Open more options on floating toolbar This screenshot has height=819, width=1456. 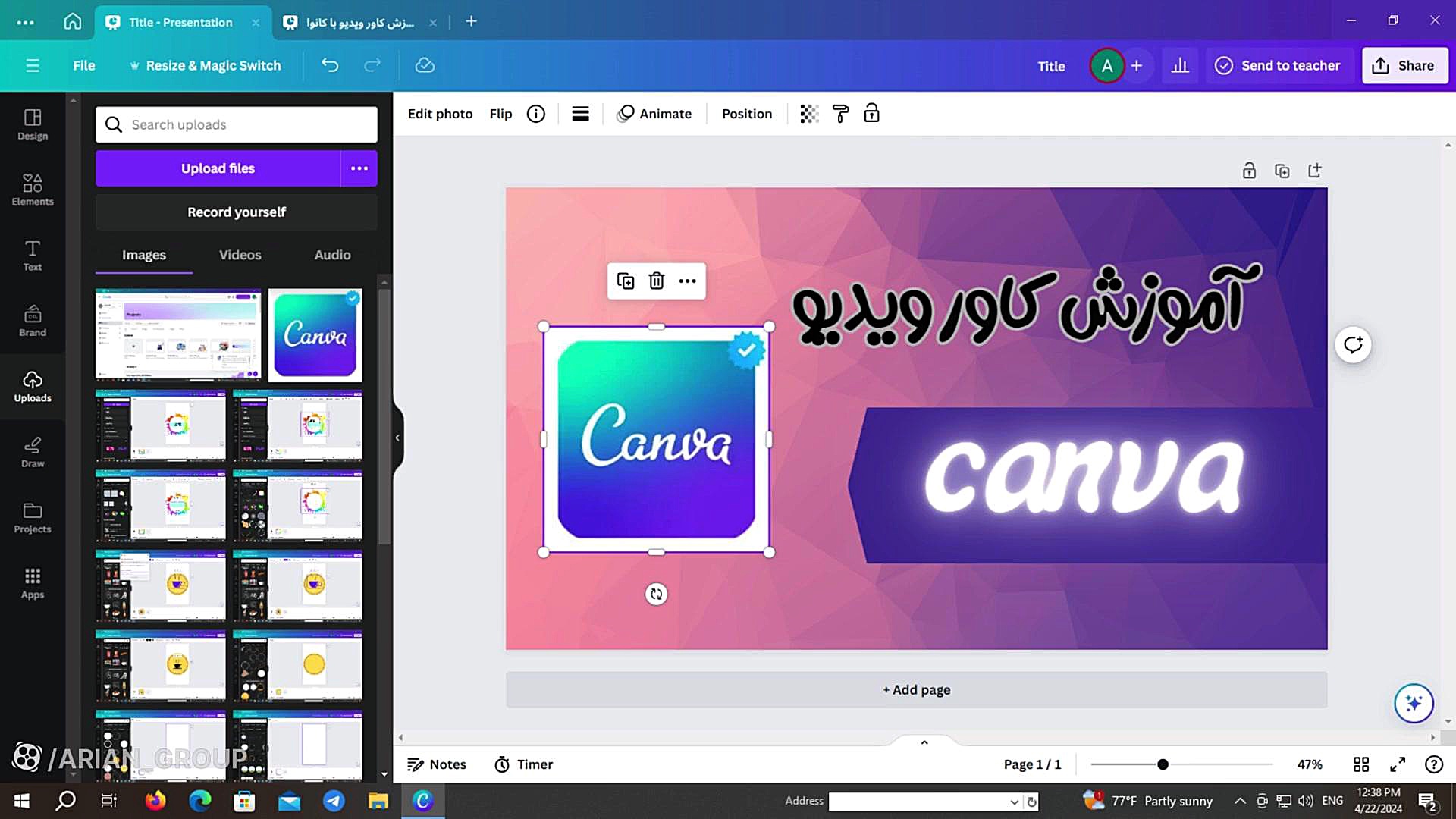[x=688, y=281]
